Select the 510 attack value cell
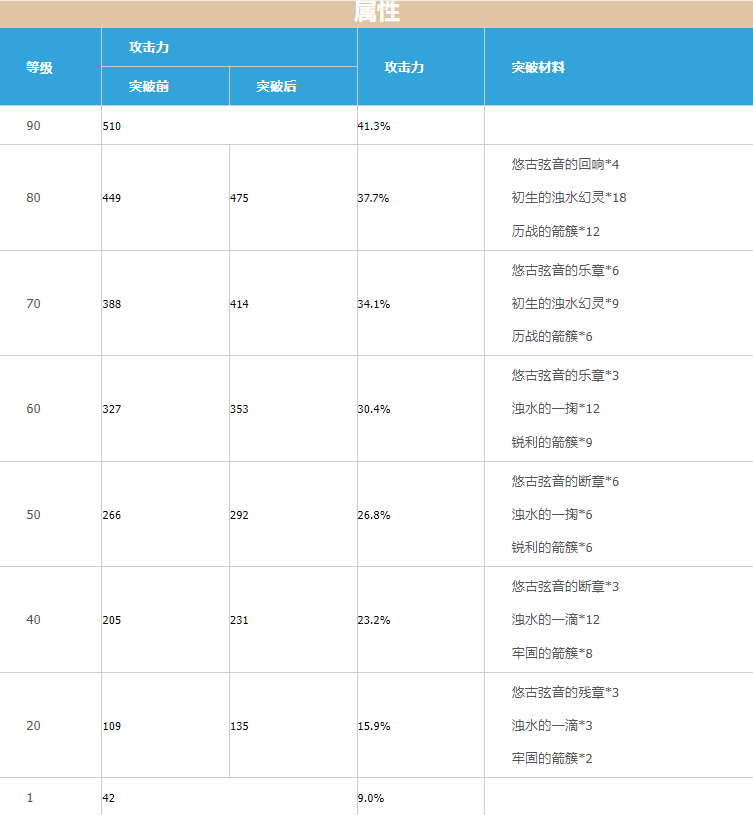The width and height of the screenshot is (753, 815). click(x=112, y=126)
